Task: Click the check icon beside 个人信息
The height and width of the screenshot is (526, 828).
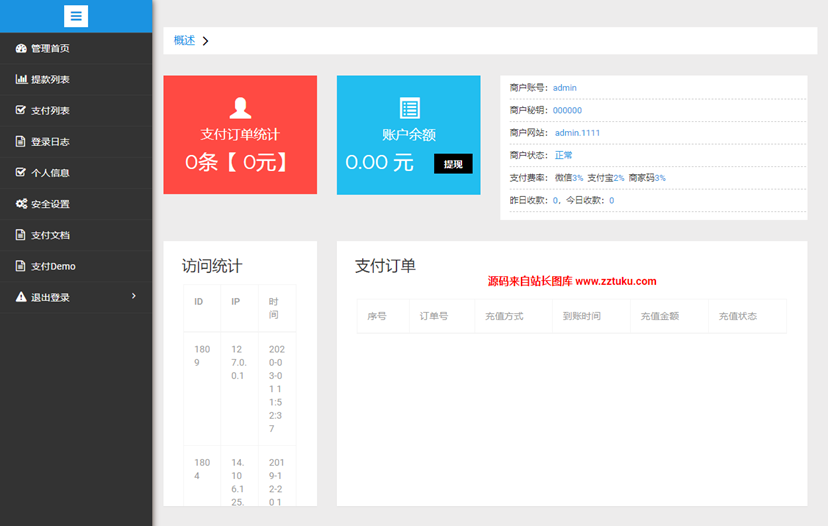Action: (21, 172)
